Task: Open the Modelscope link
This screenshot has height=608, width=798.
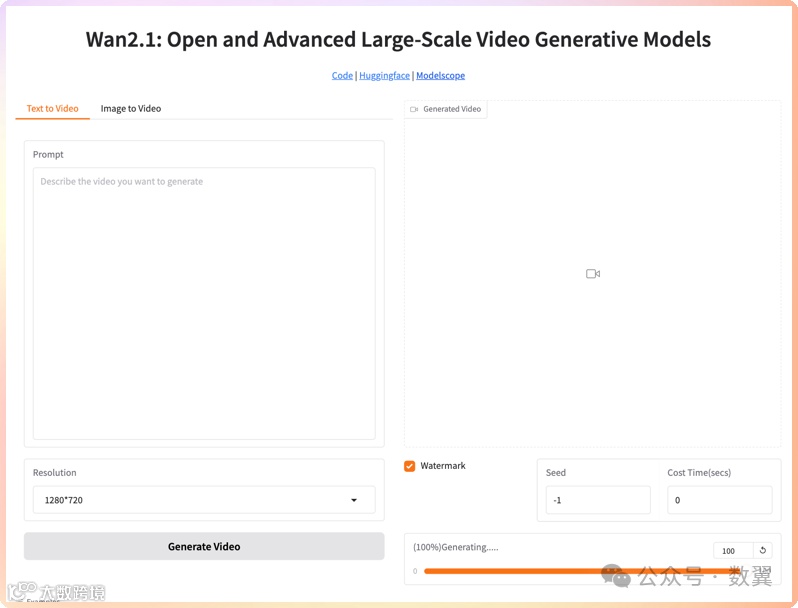Action: pyautogui.click(x=440, y=75)
